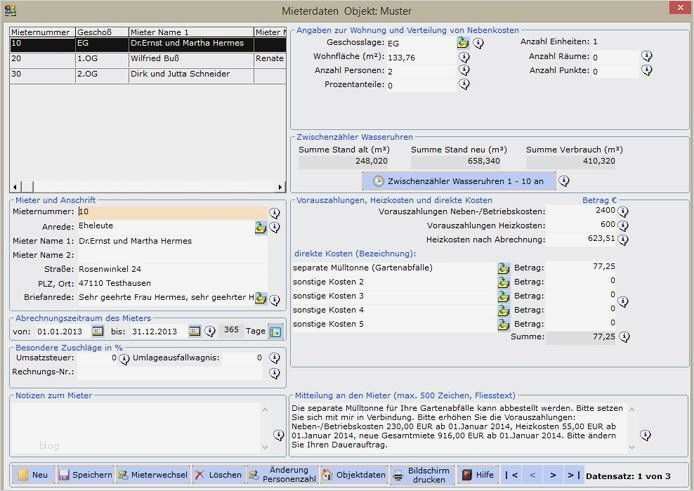Show info for Anrede field
The height and width of the screenshot is (491, 694).
[x=274, y=227]
